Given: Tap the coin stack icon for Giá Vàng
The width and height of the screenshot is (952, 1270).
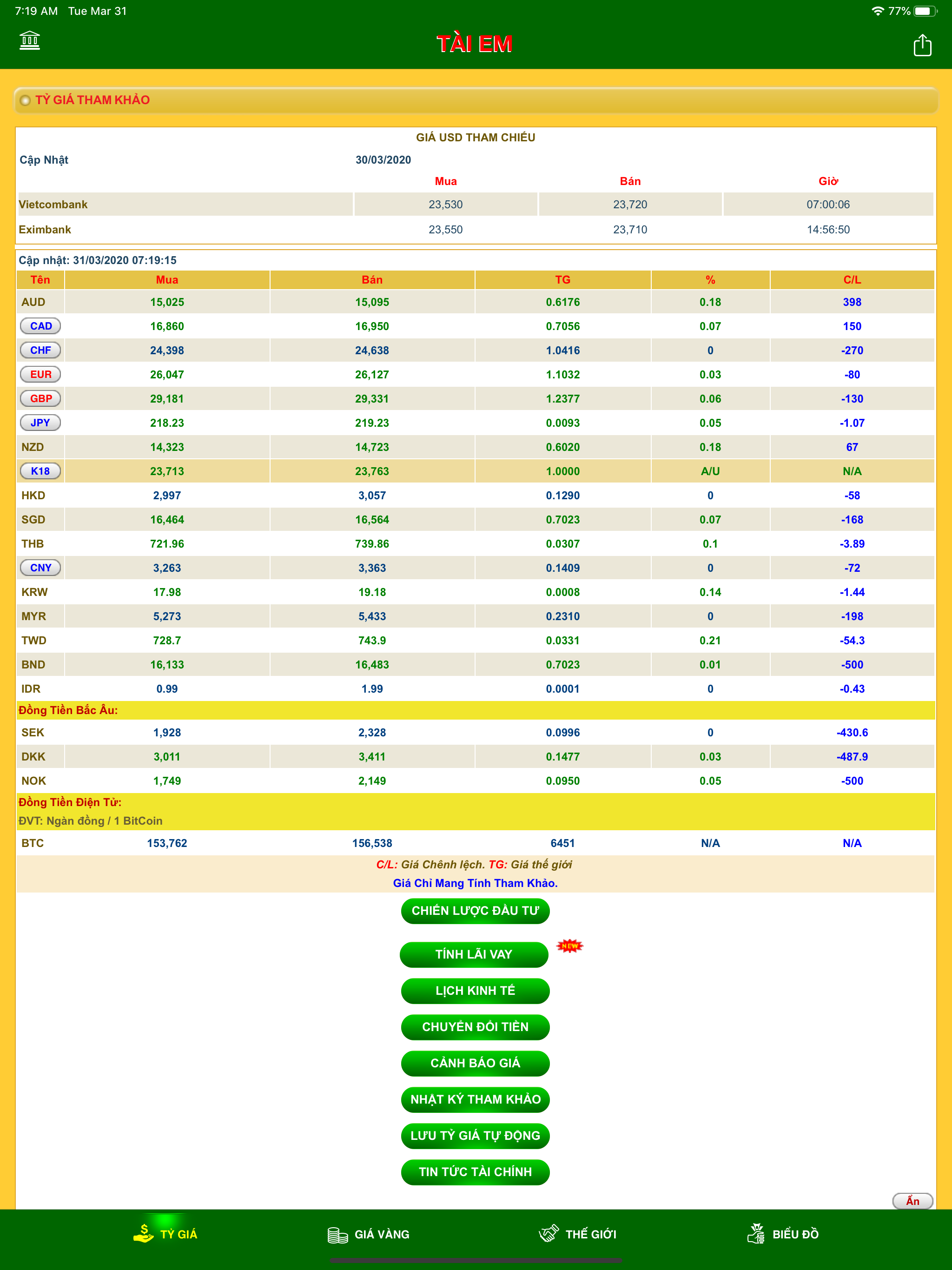Looking at the screenshot, I should [337, 1234].
